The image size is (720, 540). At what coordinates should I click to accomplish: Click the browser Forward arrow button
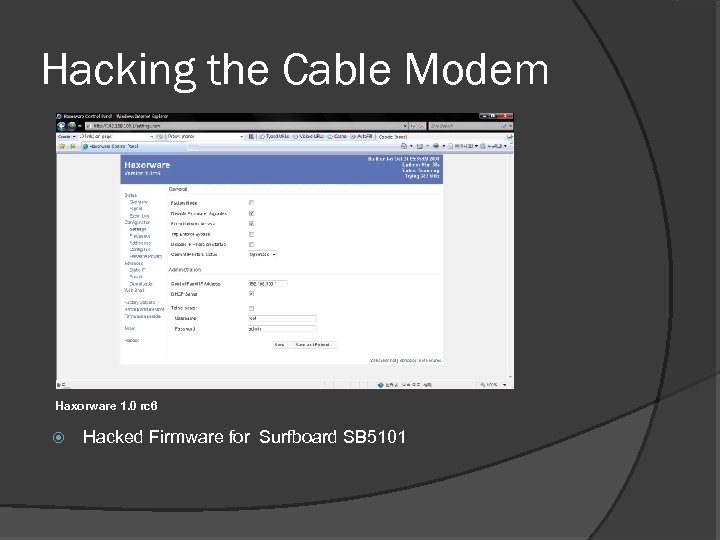point(71,126)
